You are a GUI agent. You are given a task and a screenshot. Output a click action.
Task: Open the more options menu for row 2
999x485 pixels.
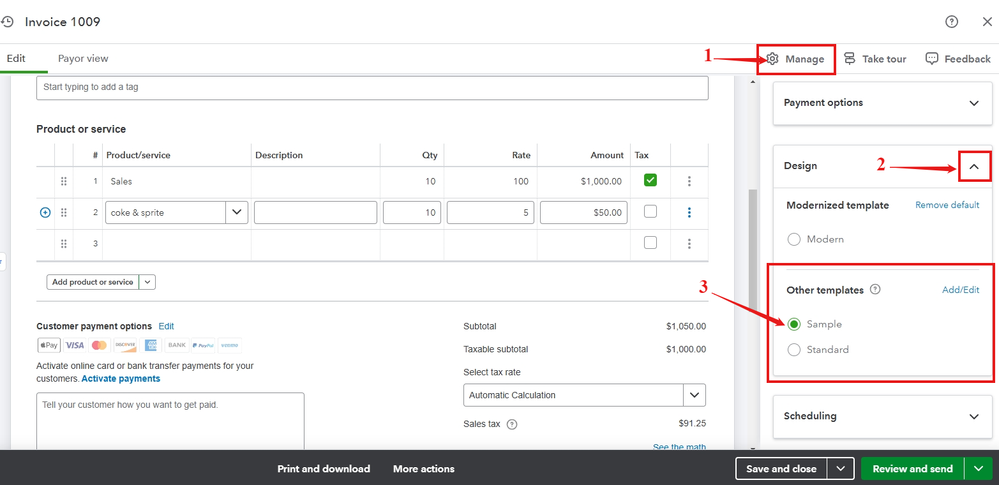click(x=689, y=213)
